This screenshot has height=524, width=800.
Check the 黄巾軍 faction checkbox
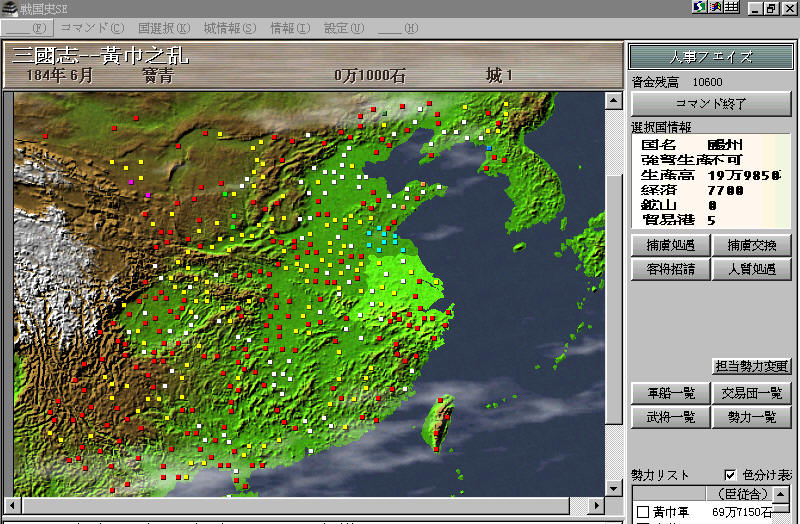point(642,512)
